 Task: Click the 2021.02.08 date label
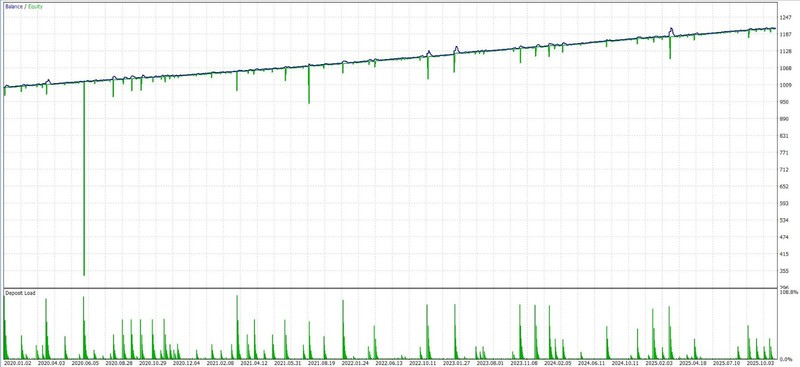click(x=220, y=363)
